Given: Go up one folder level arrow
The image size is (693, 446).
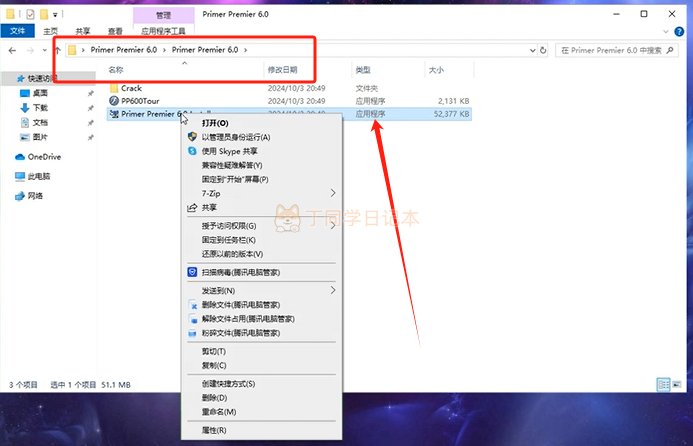Looking at the screenshot, I should click(58, 50).
